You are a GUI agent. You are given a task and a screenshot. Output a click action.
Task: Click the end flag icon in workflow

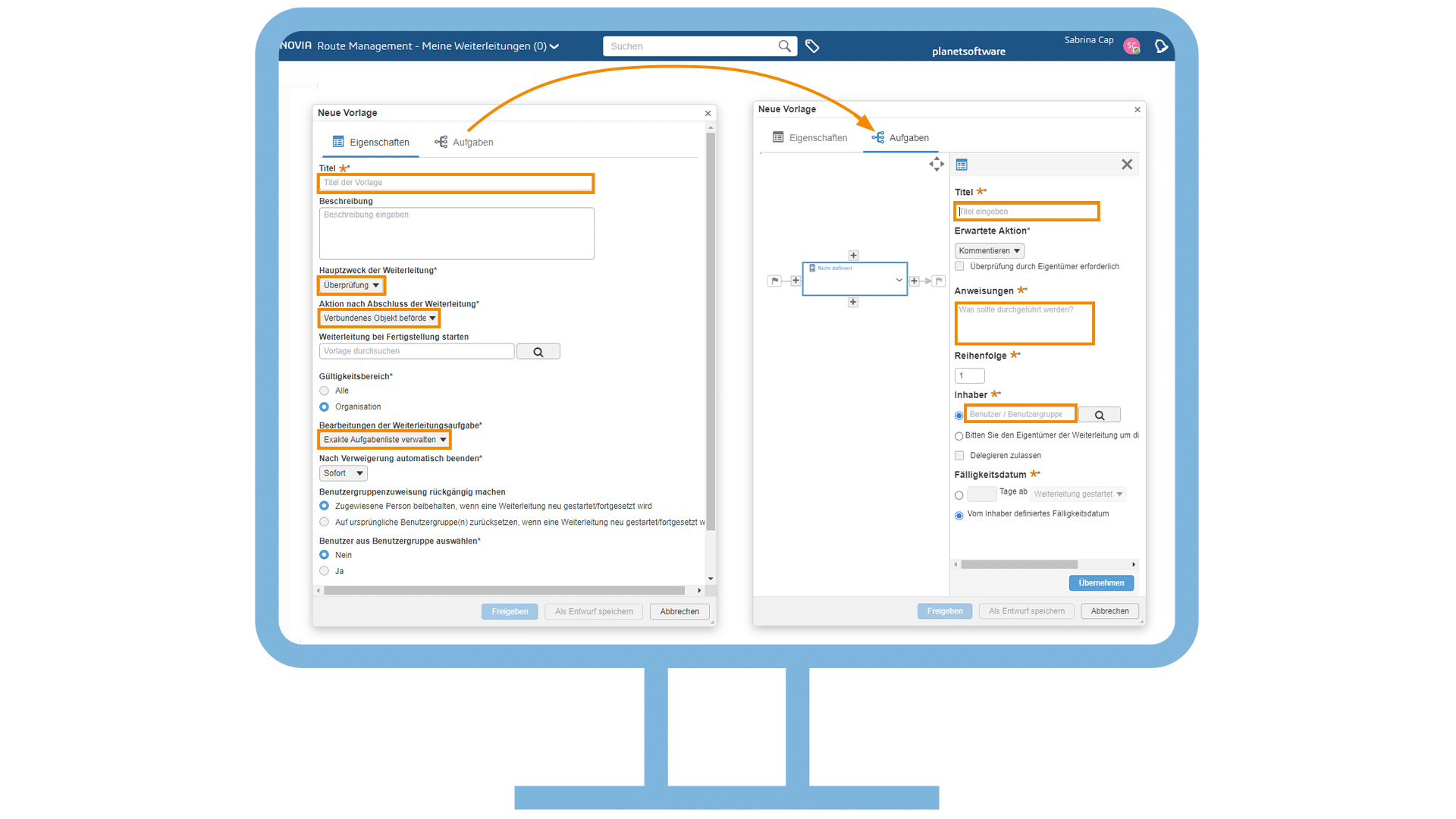click(939, 281)
